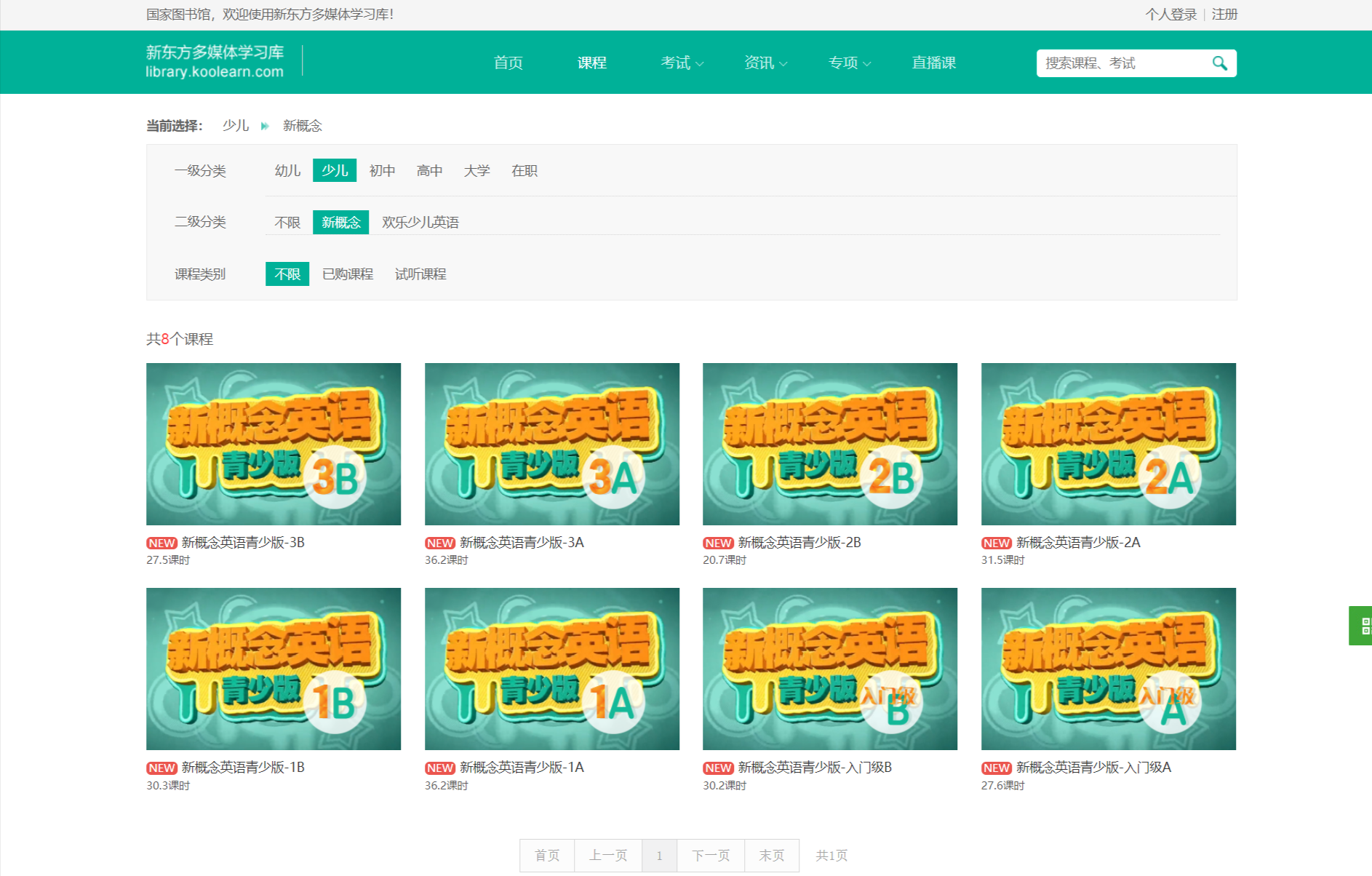
Task: Filter by 已购课程
Action: coord(348,274)
